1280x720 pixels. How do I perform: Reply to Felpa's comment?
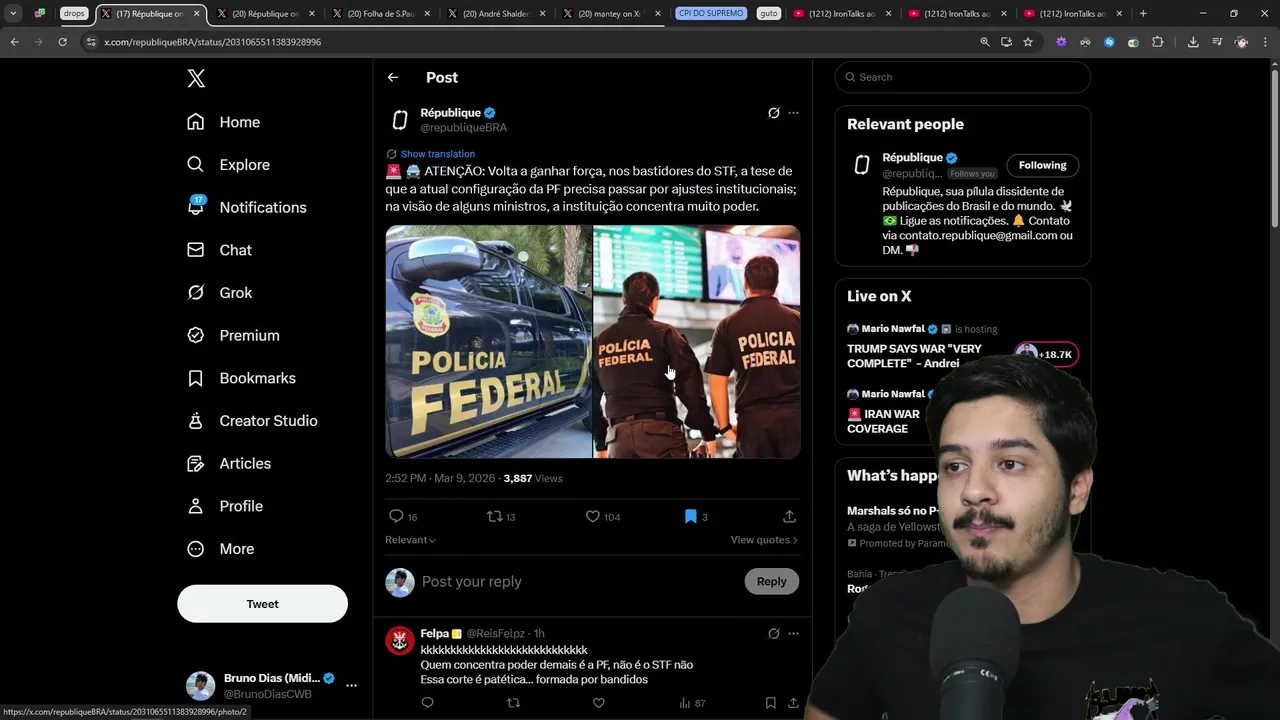(x=427, y=703)
